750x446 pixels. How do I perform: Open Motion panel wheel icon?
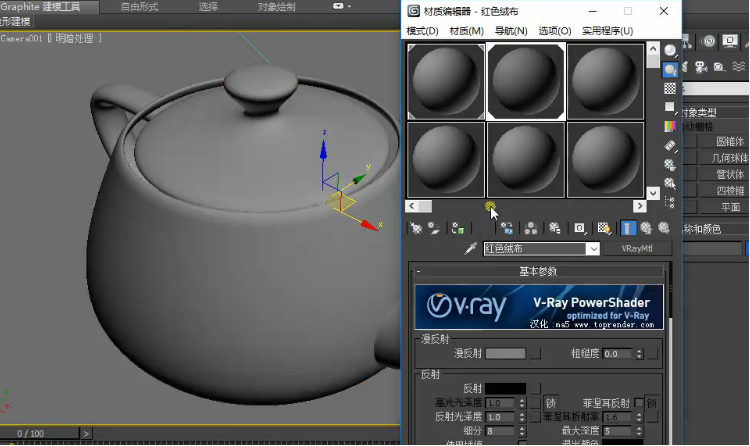point(709,41)
